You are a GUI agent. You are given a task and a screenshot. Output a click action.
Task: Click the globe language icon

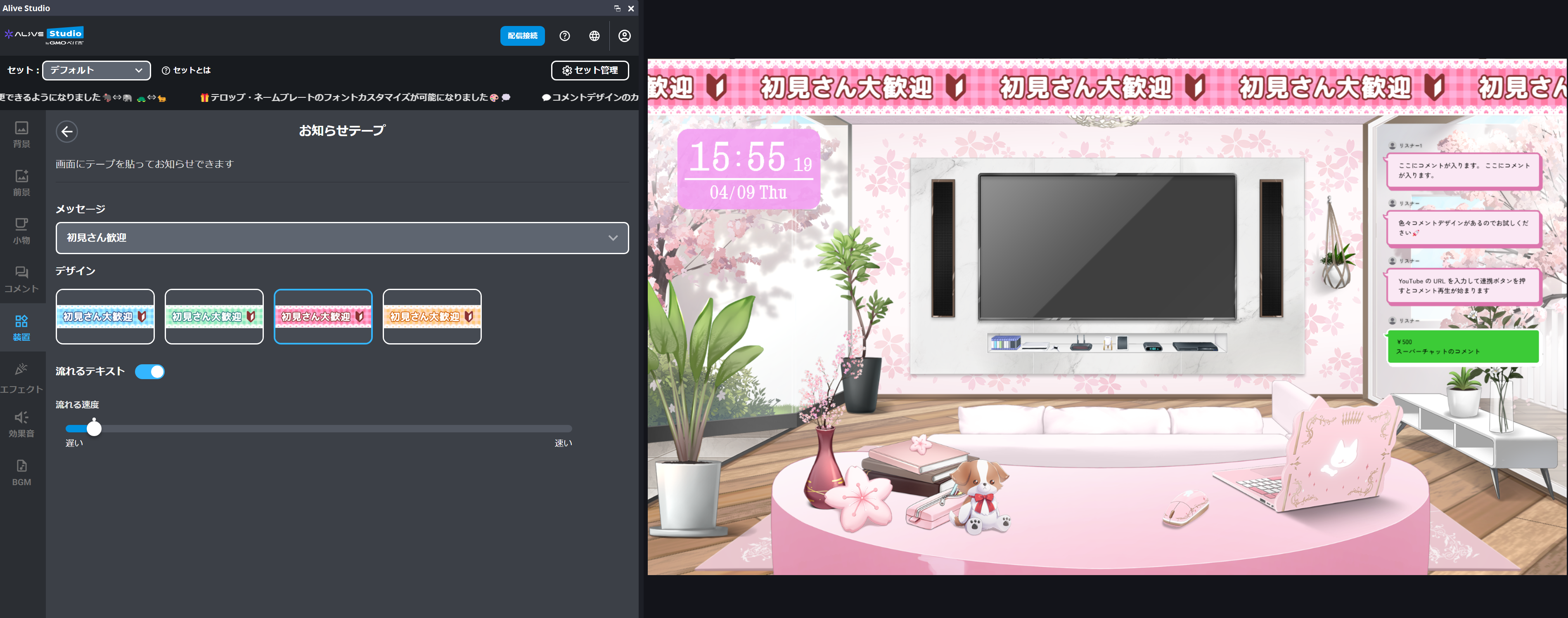[594, 36]
